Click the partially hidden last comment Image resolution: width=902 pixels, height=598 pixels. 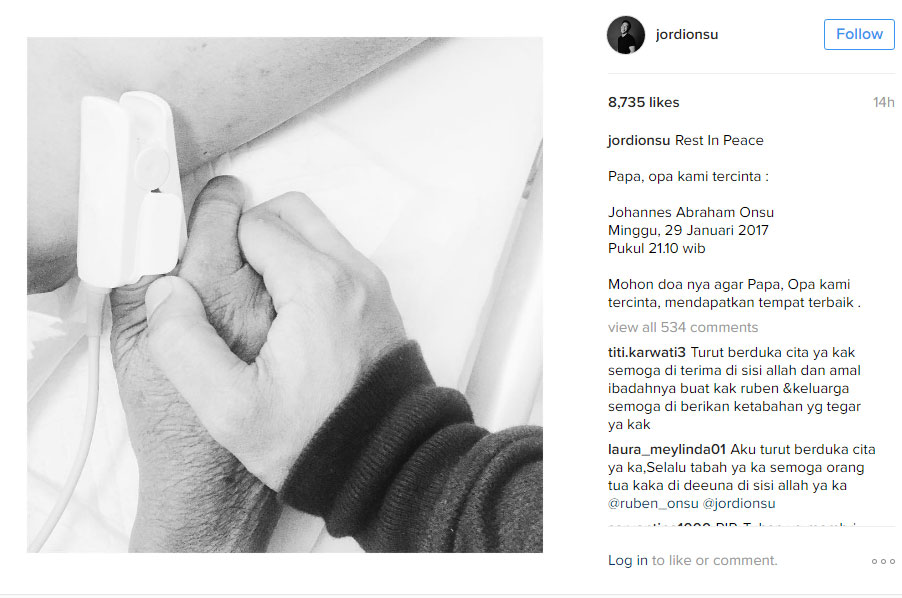click(x=732, y=523)
